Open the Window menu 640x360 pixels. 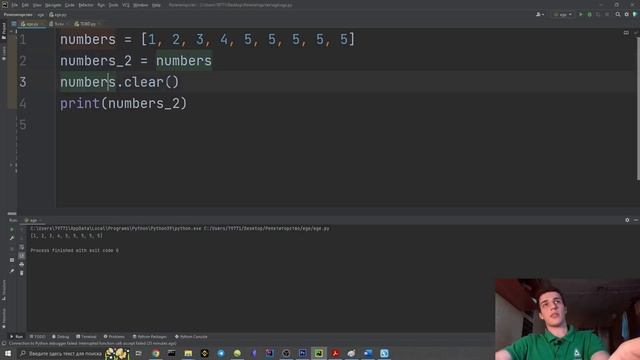[x=140, y=5]
